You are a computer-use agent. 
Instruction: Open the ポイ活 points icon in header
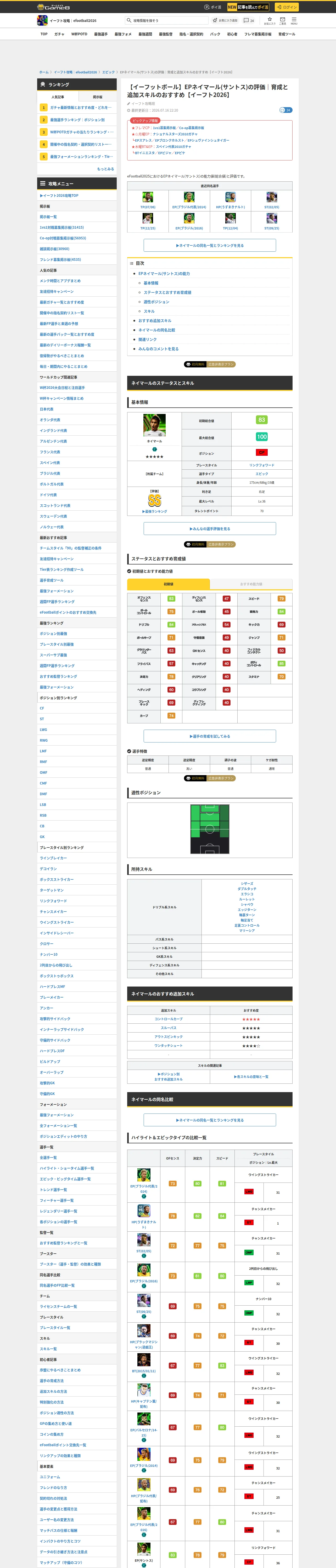point(213,7)
